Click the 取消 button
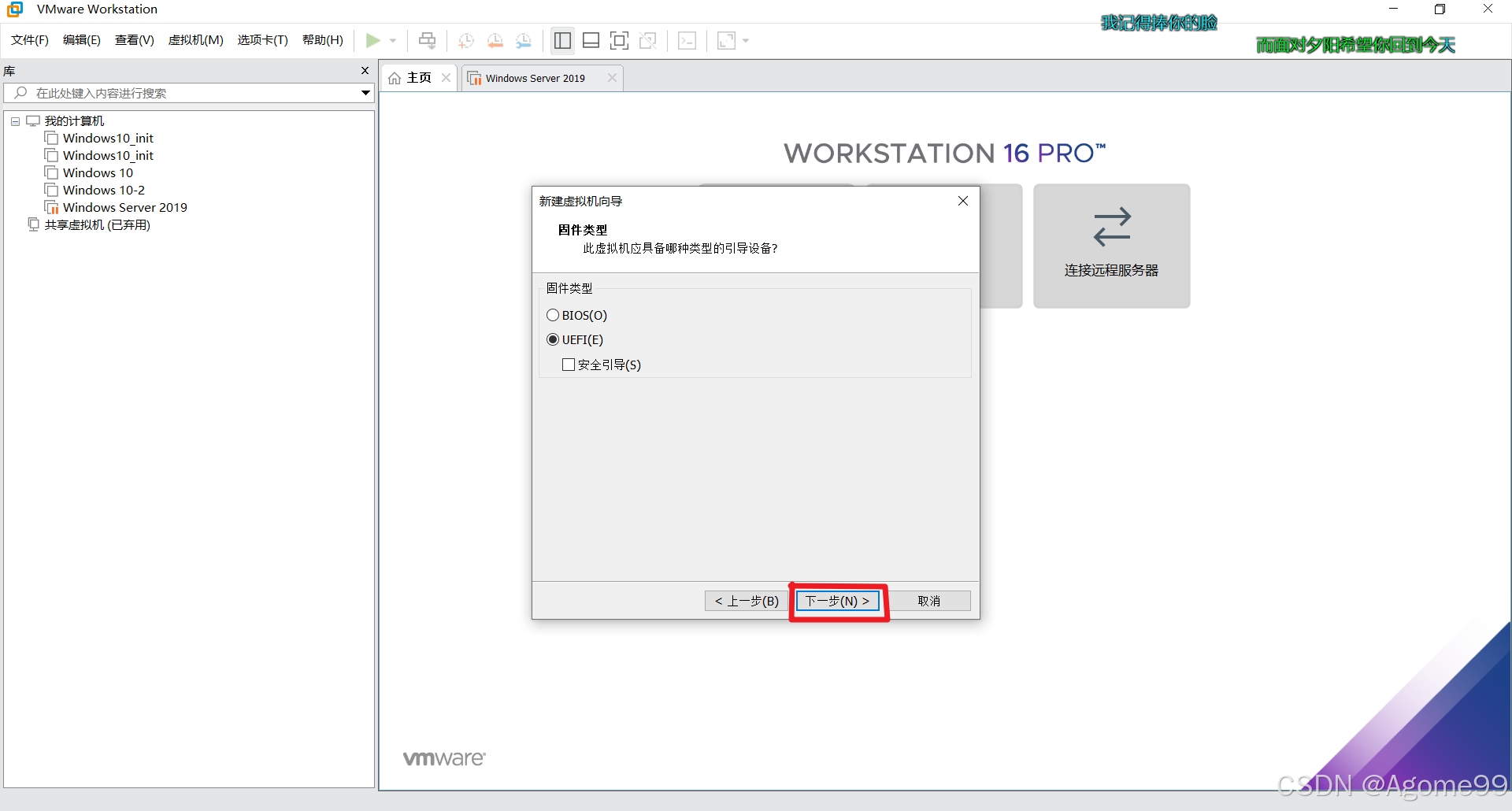Viewport: 1512px width, 811px height. pos(929,601)
